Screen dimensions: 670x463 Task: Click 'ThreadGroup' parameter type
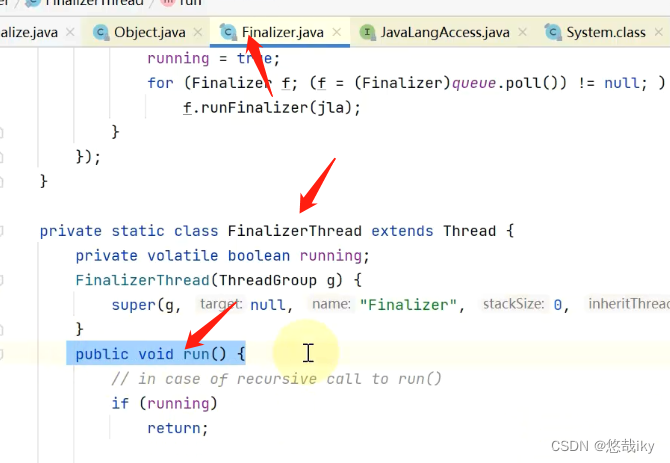(268, 281)
